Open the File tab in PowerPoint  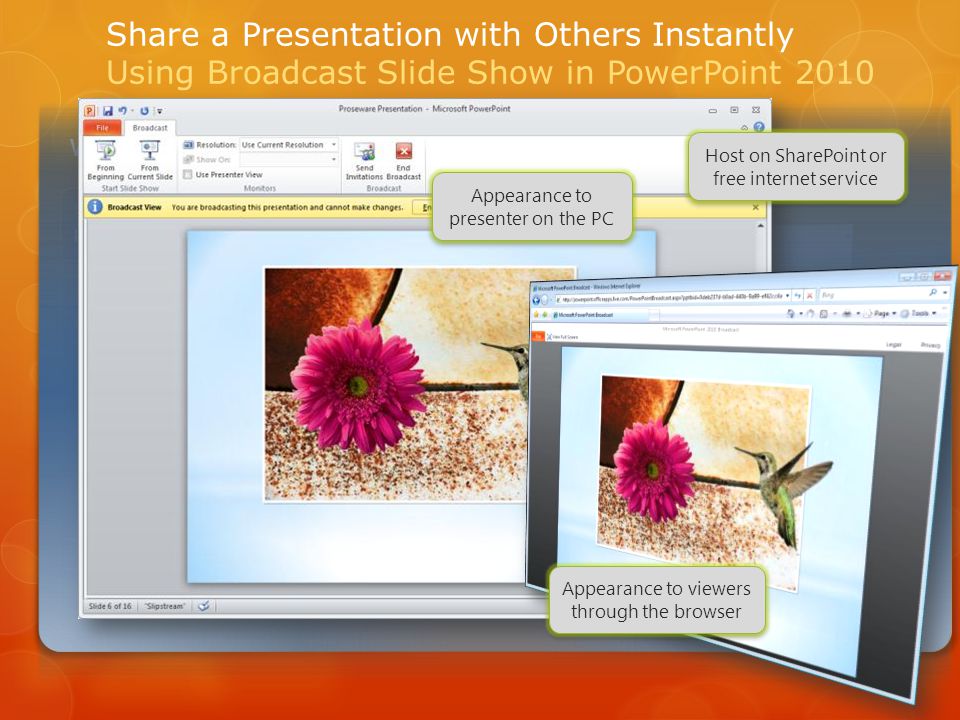(x=102, y=128)
